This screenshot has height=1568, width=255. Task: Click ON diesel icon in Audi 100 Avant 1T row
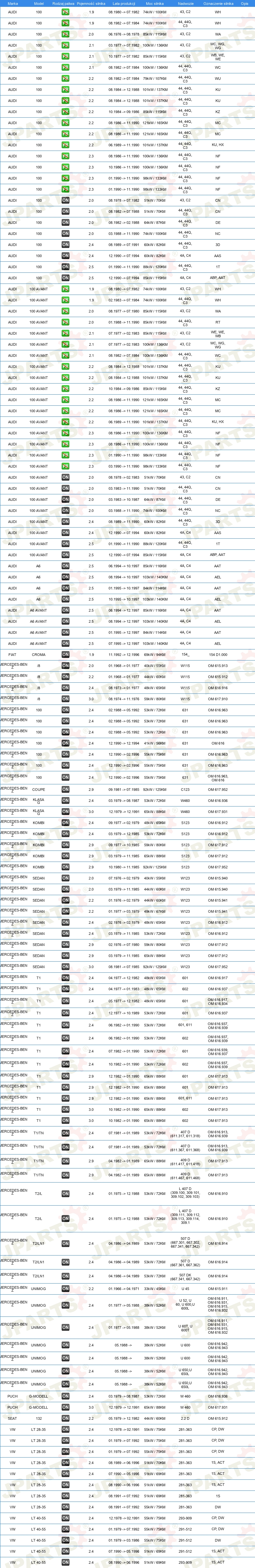tap(65, 544)
